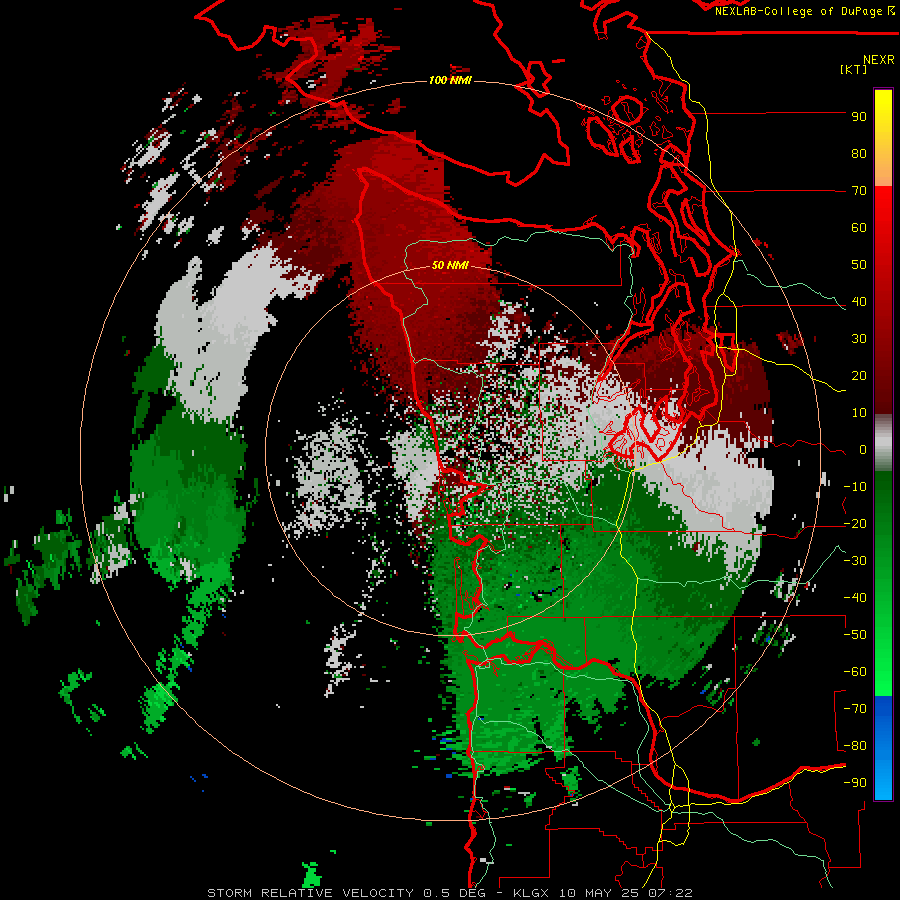The height and width of the screenshot is (900, 900).
Task: Pick the yellow-orange band atop the color scale
Action: click(x=883, y=138)
